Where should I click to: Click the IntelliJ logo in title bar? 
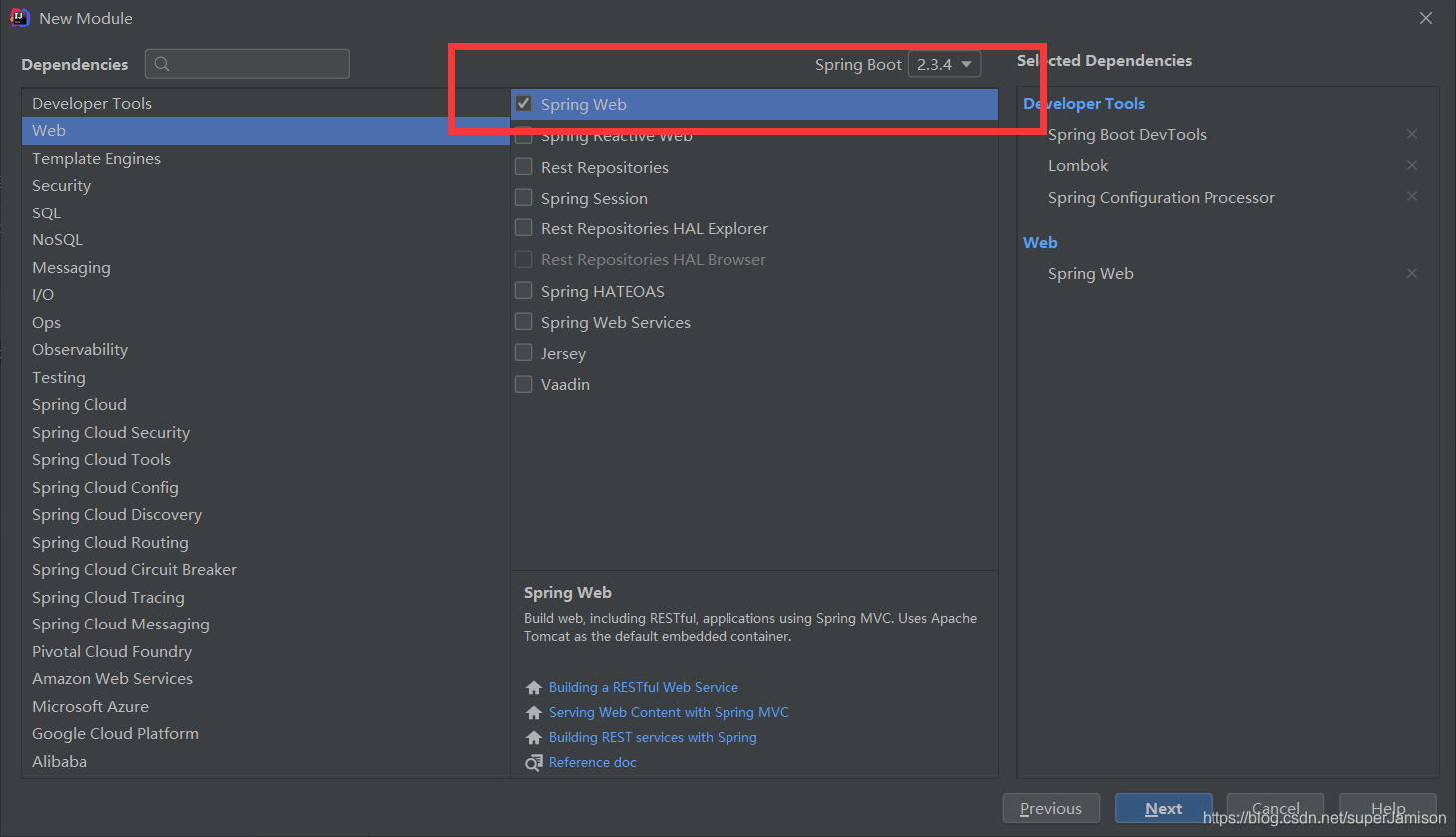pos(20,17)
